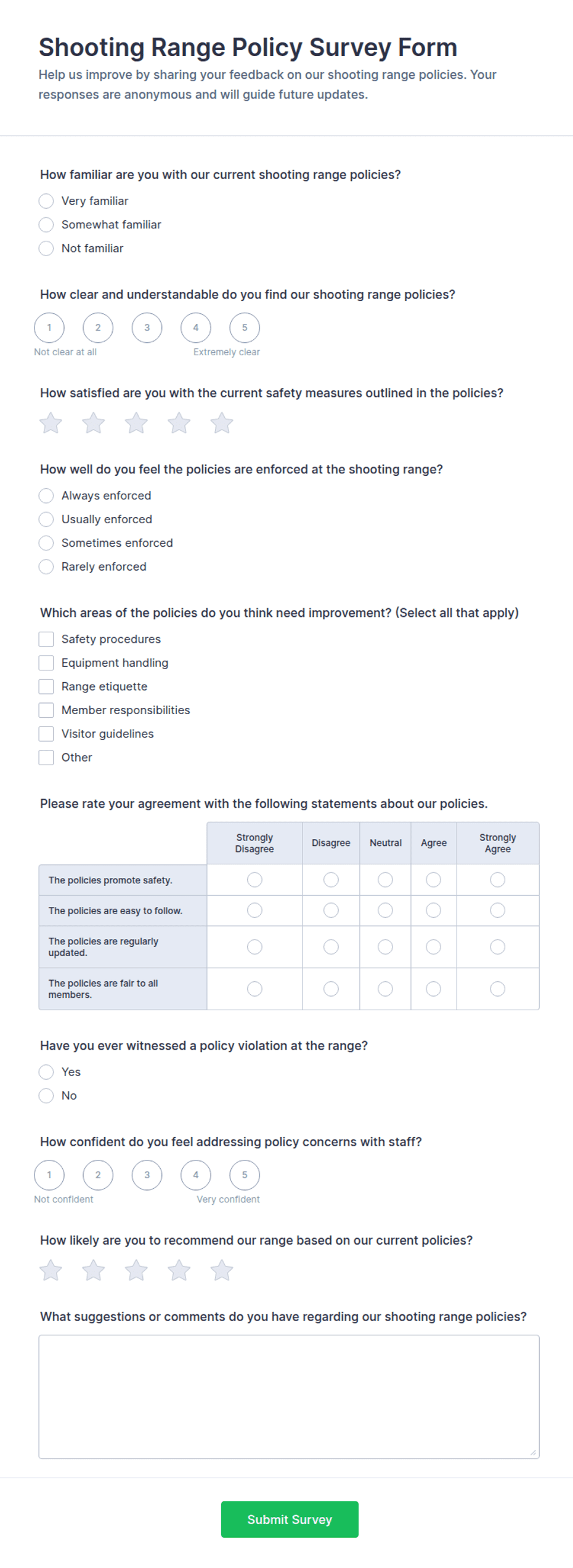573x1568 pixels.
Task: Focus the suggestions and comments text area
Action: (x=289, y=1396)
